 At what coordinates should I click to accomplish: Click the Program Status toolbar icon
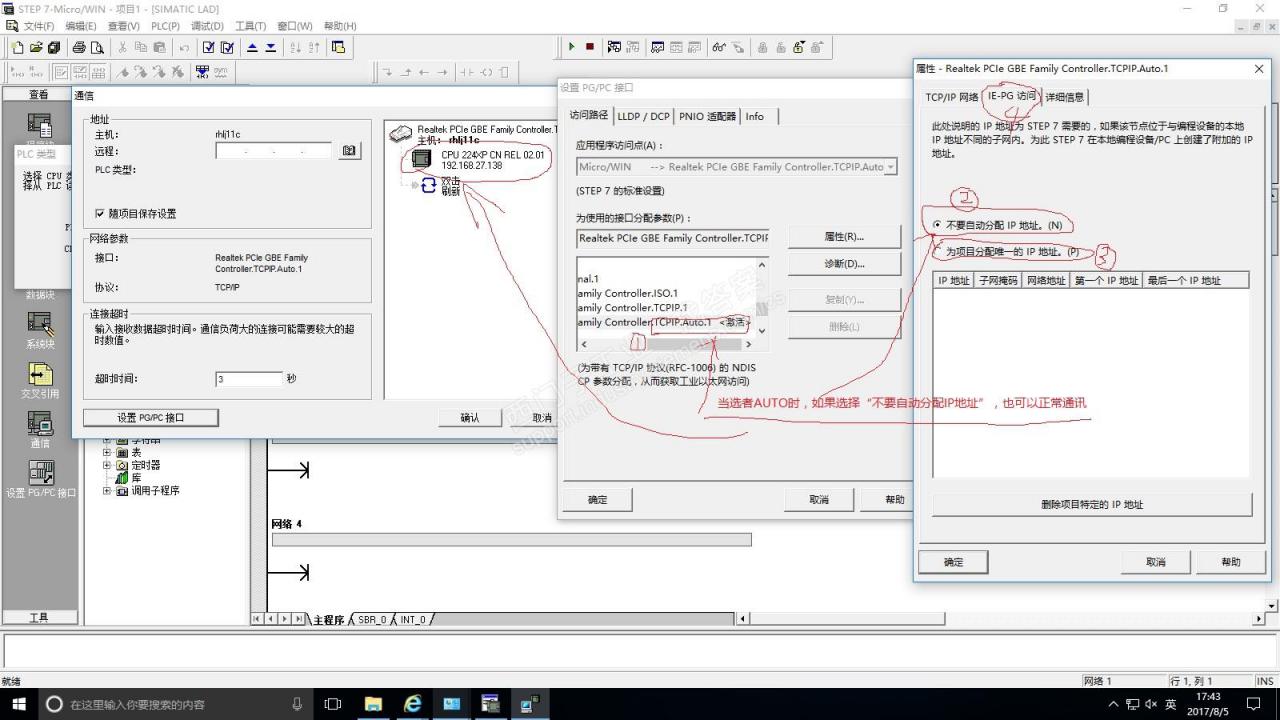614,47
